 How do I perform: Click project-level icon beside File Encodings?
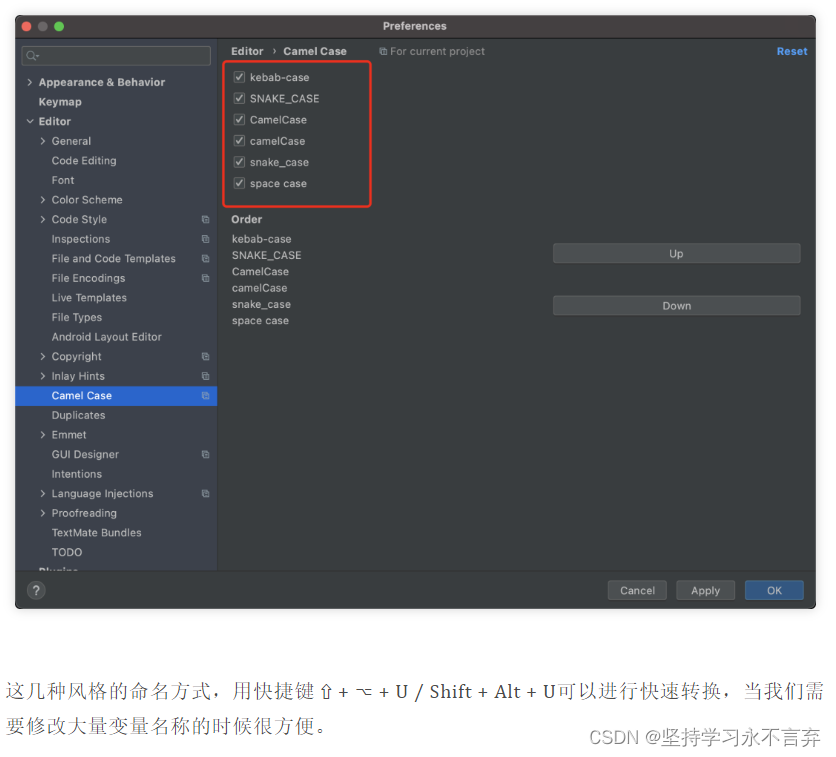tap(205, 278)
